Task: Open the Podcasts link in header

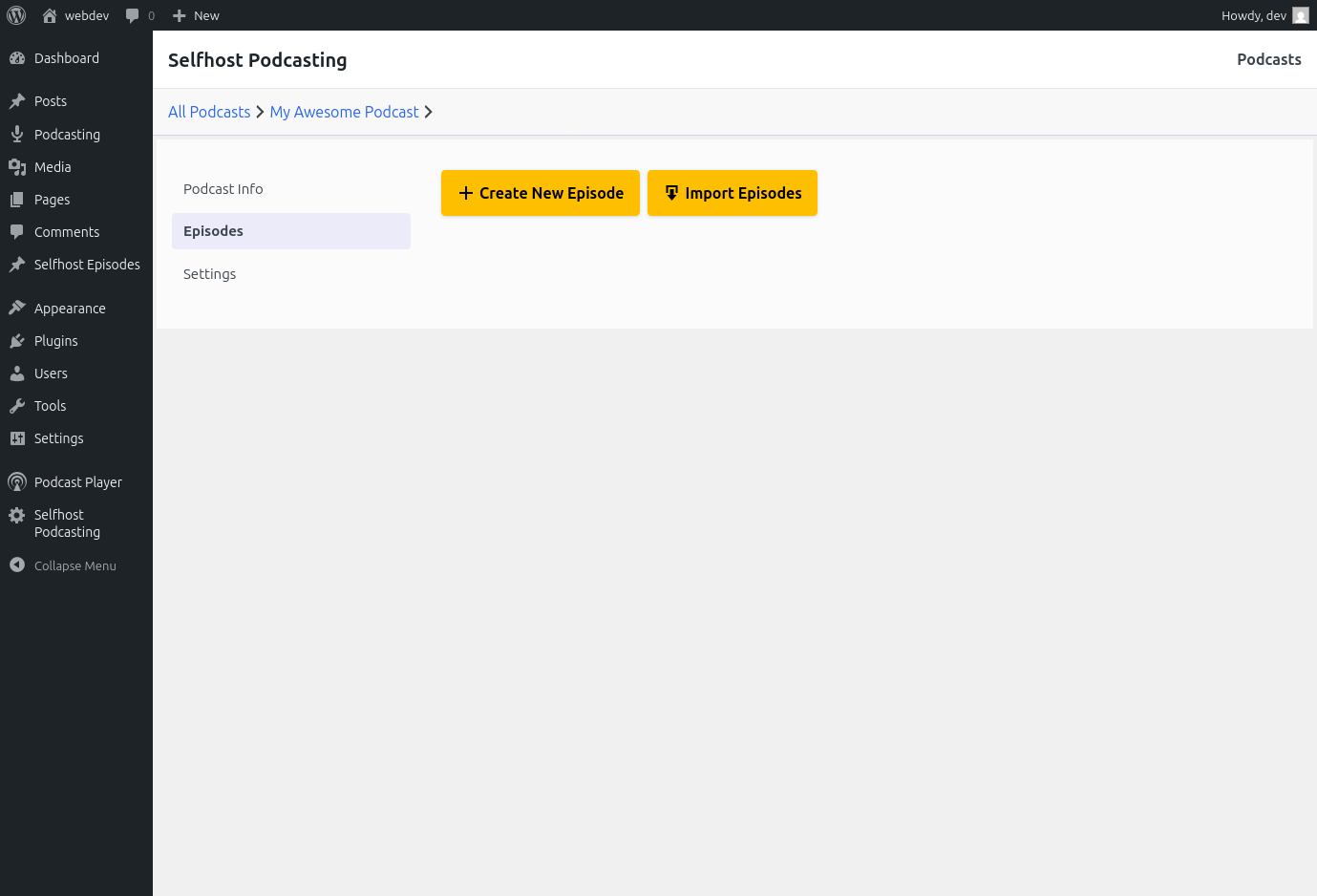Action: [1269, 59]
